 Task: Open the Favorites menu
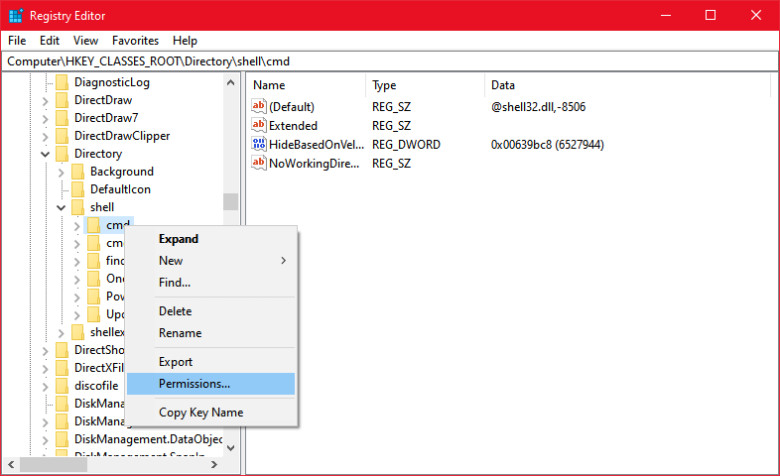[x=135, y=41]
